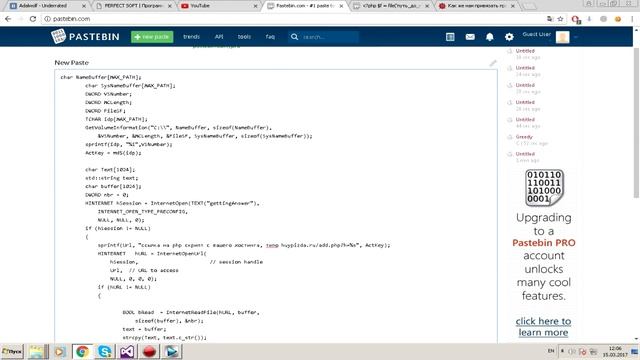Click the green new paste button
The image size is (640, 360).
[x=152, y=37]
